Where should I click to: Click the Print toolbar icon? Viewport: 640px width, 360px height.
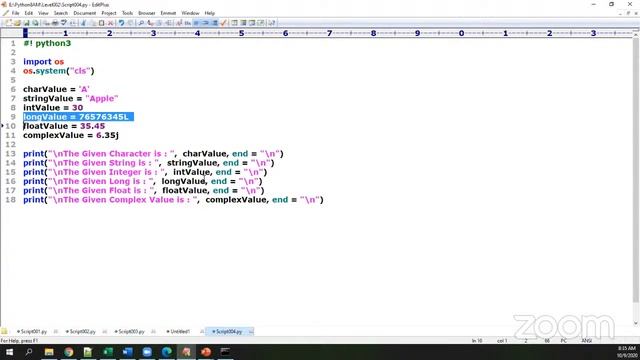[x=55, y=23]
